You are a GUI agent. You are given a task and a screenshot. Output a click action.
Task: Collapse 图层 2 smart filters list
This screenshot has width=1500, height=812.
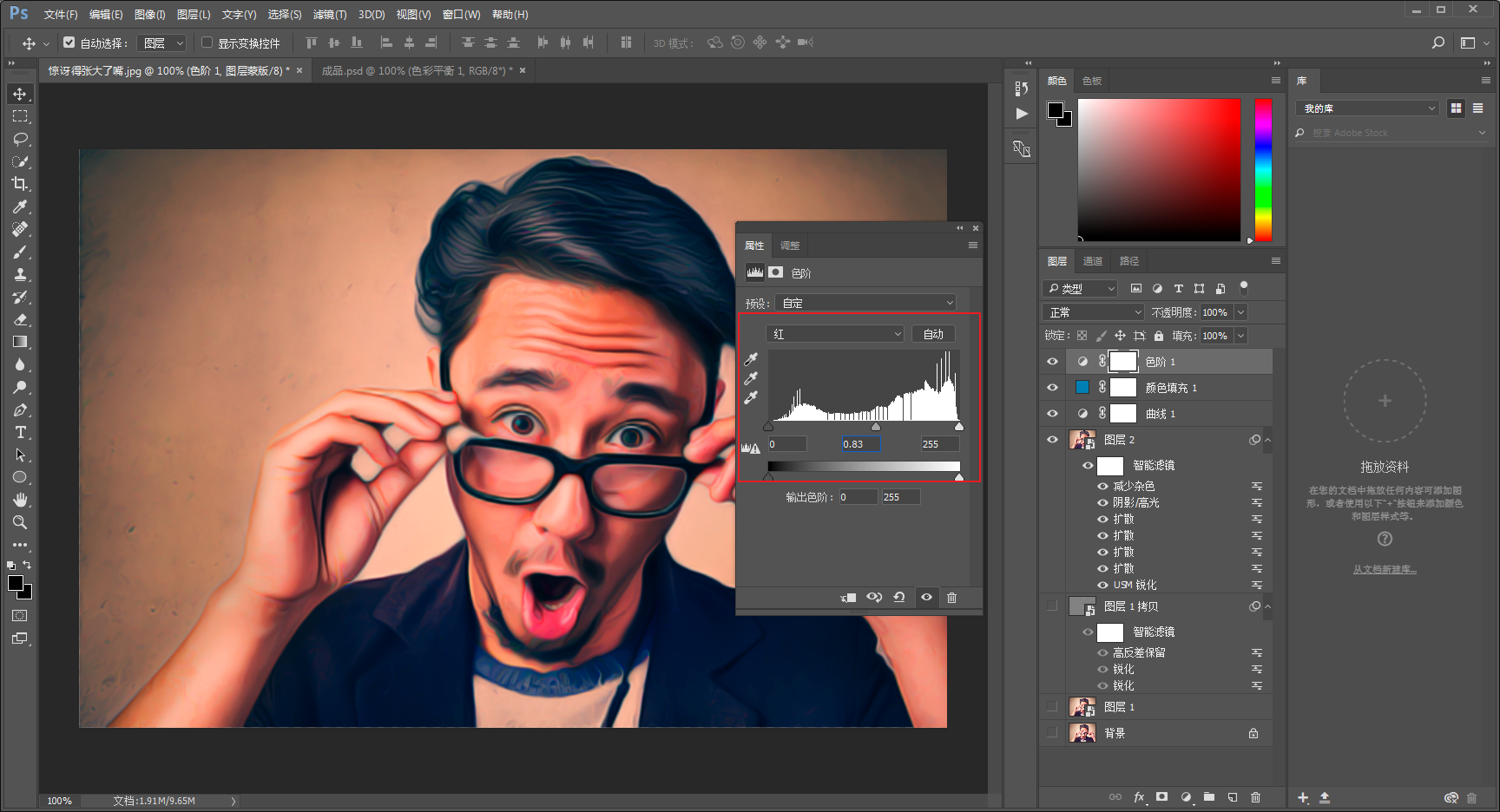click(1267, 440)
